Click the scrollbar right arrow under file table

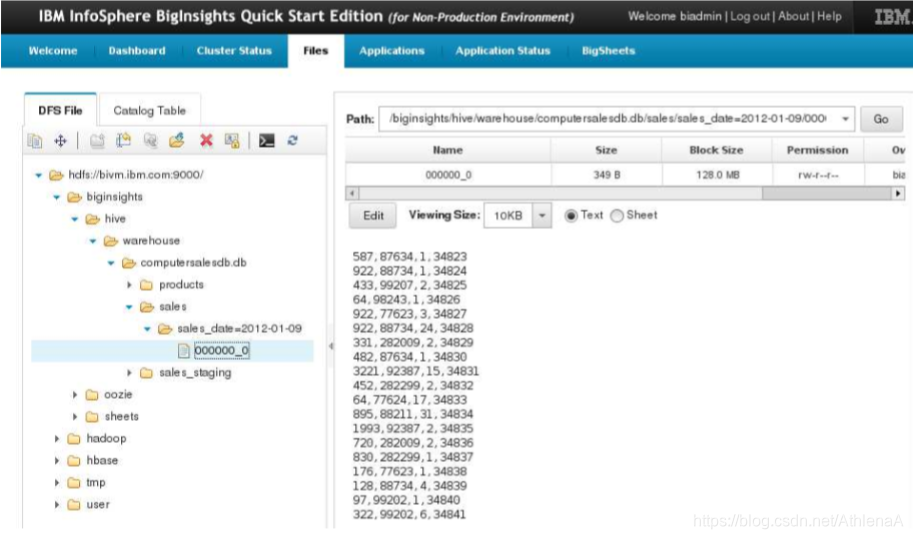898,193
